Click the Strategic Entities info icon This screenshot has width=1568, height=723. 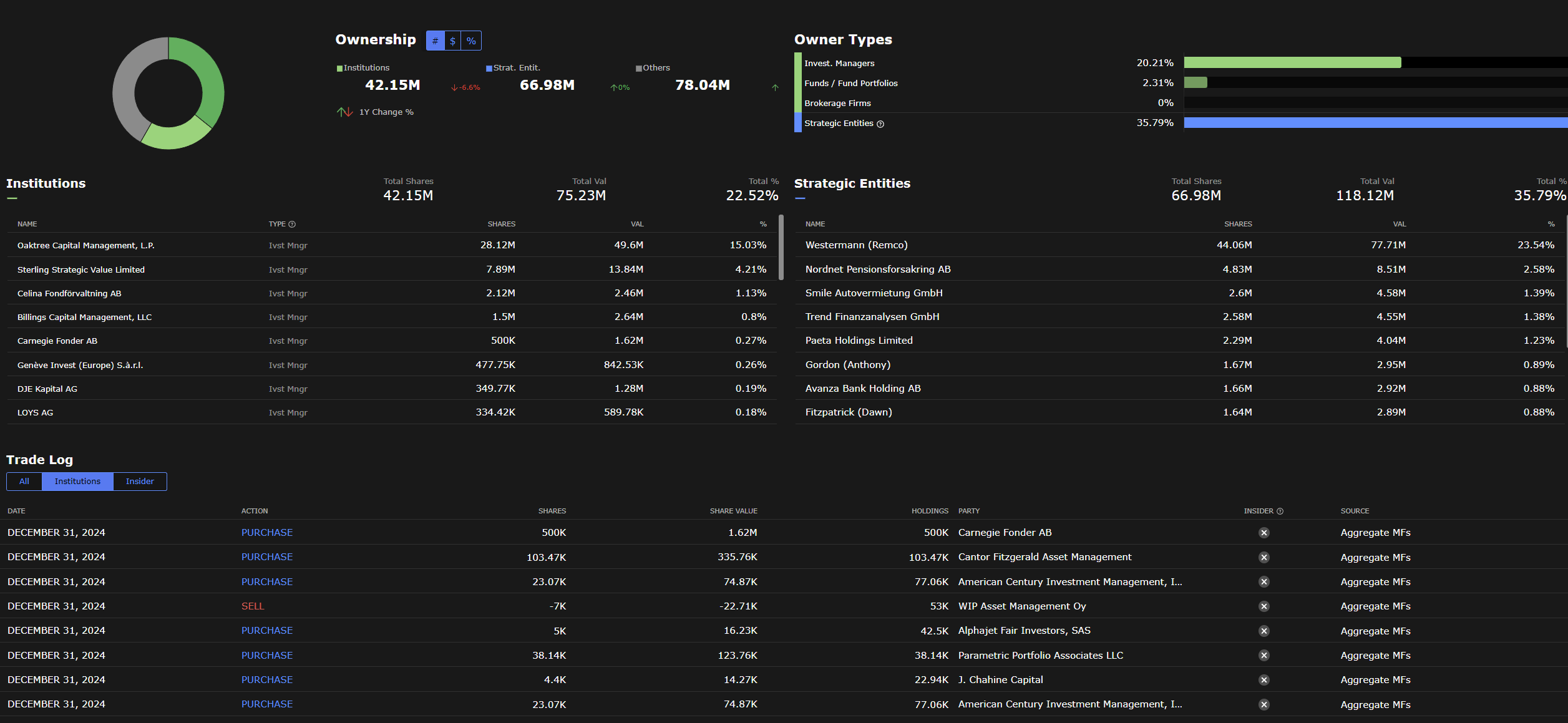coord(880,124)
